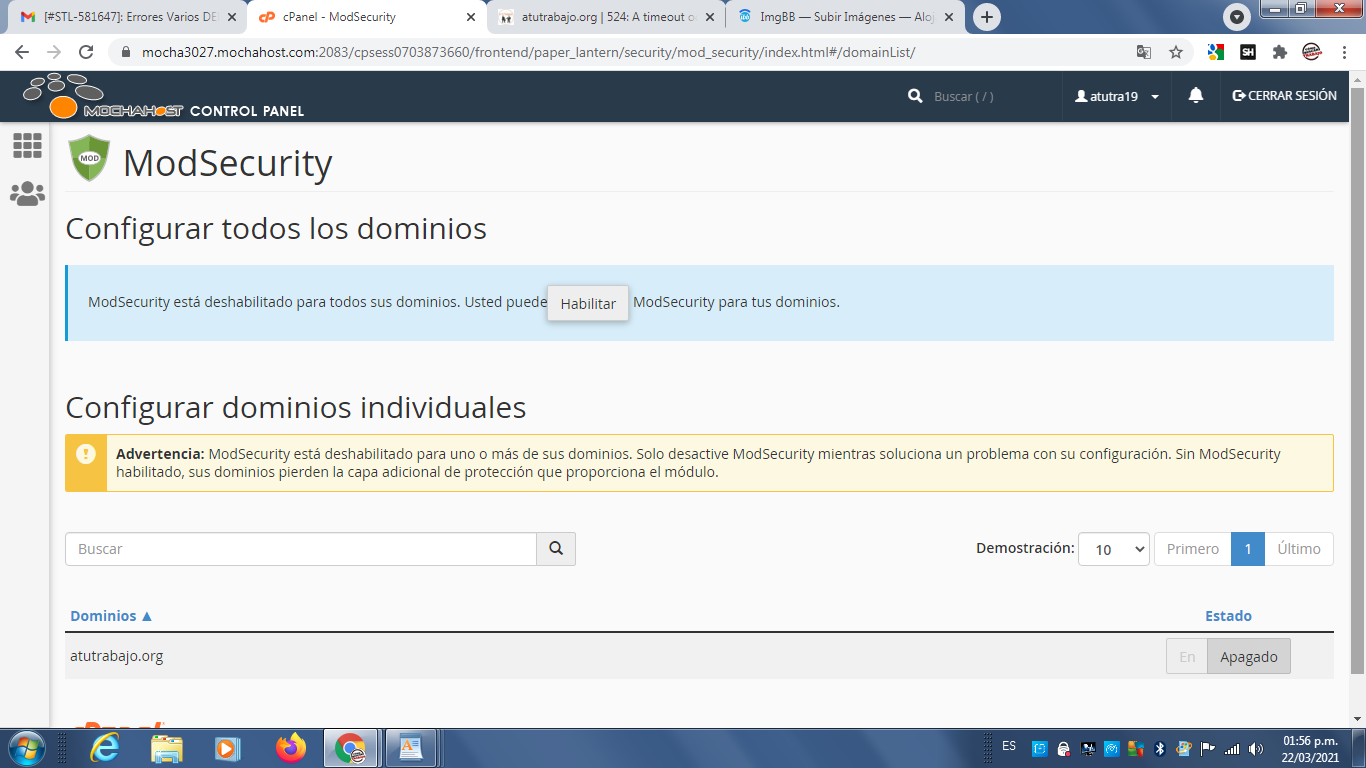Click the green ModSecurity shield icon

coord(89,158)
